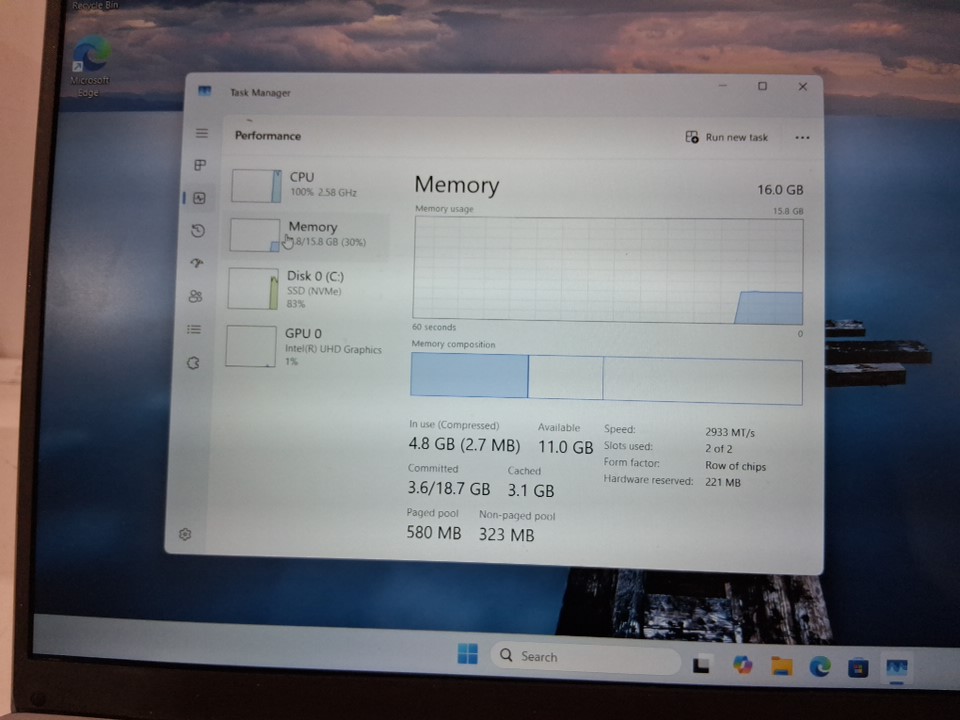Click the Memory composition bar
The width and height of the screenshot is (960, 720).
(606, 379)
